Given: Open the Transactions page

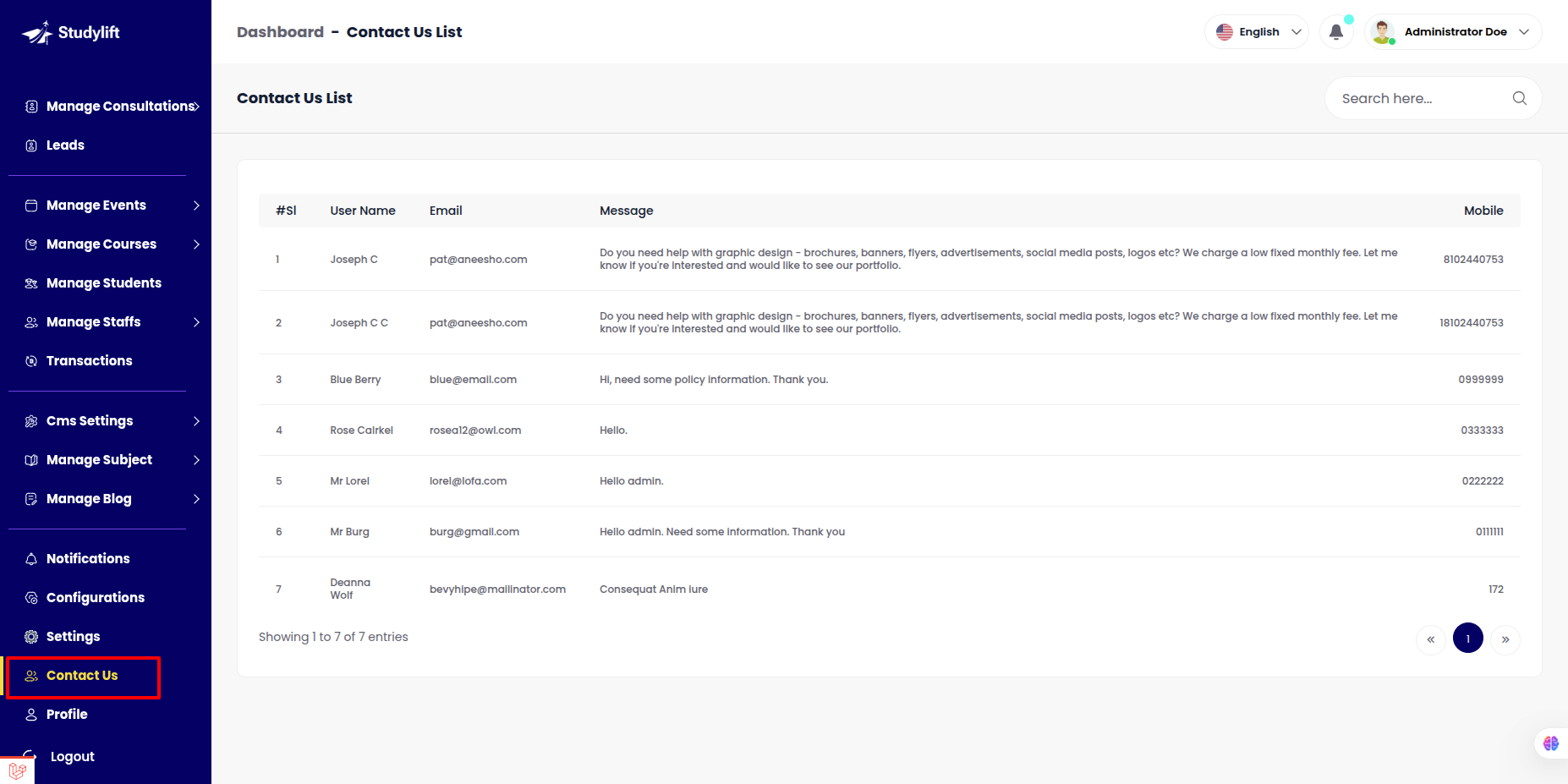Looking at the screenshot, I should click(90, 361).
